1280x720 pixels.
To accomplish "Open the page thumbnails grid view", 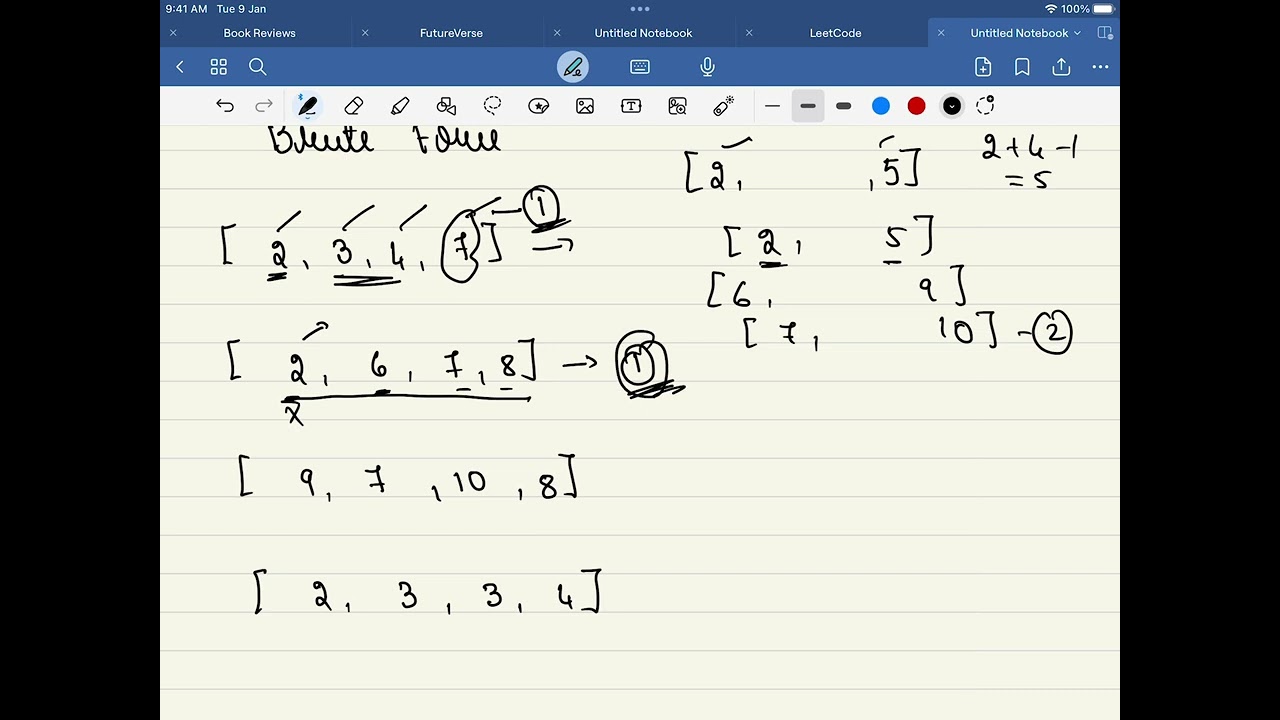I will tap(218, 67).
